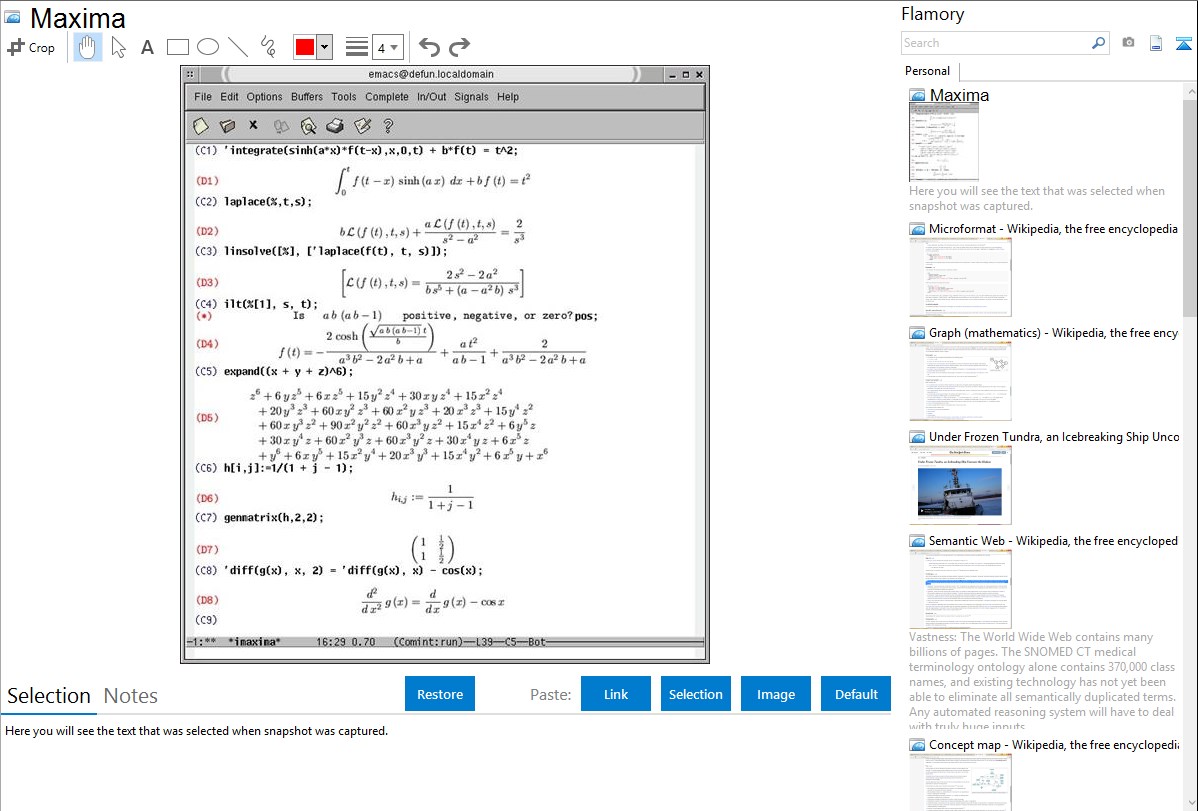Screen dimensions: 1198x811
Task: Open the Complete menu in emacs window
Action: 387,97
